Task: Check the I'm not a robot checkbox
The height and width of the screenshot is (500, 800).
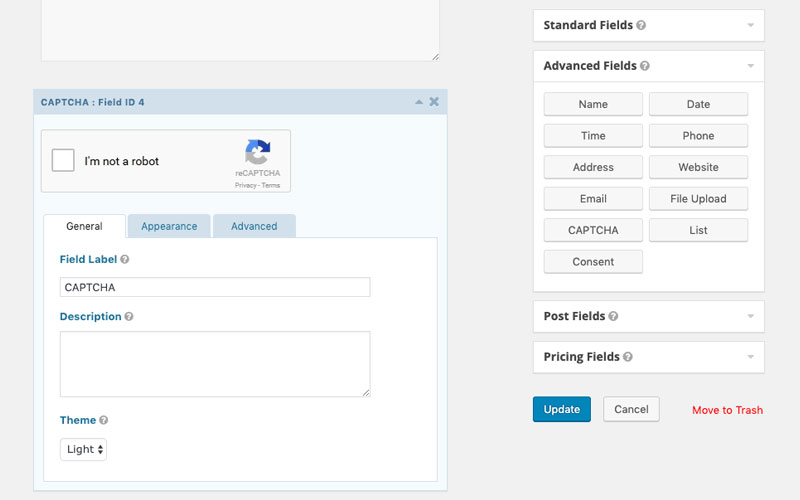Action: [x=63, y=161]
